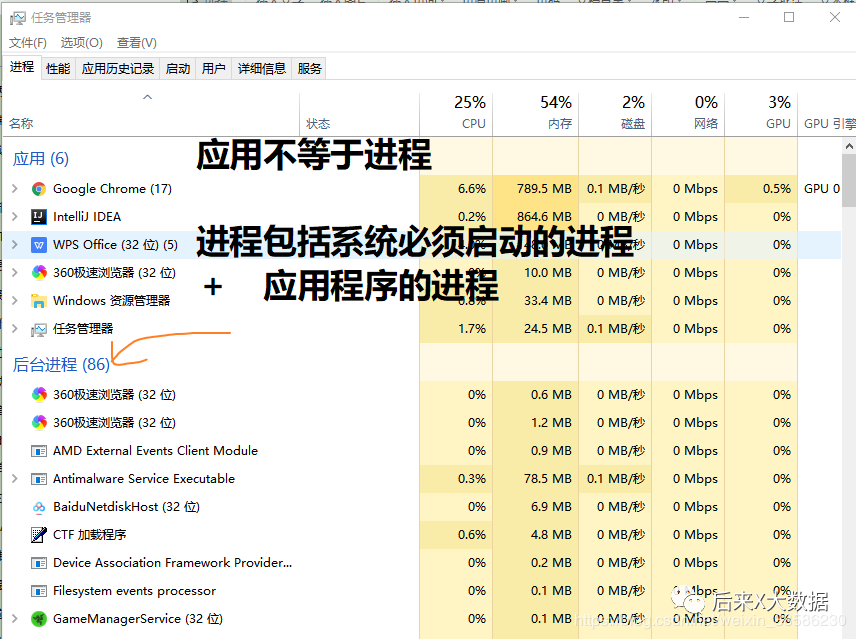The height and width of the screenshot is (639, 856).
Task: Click the 6.9 MB BaiduNetdiskHost memory value
Action: pos(551,507)
